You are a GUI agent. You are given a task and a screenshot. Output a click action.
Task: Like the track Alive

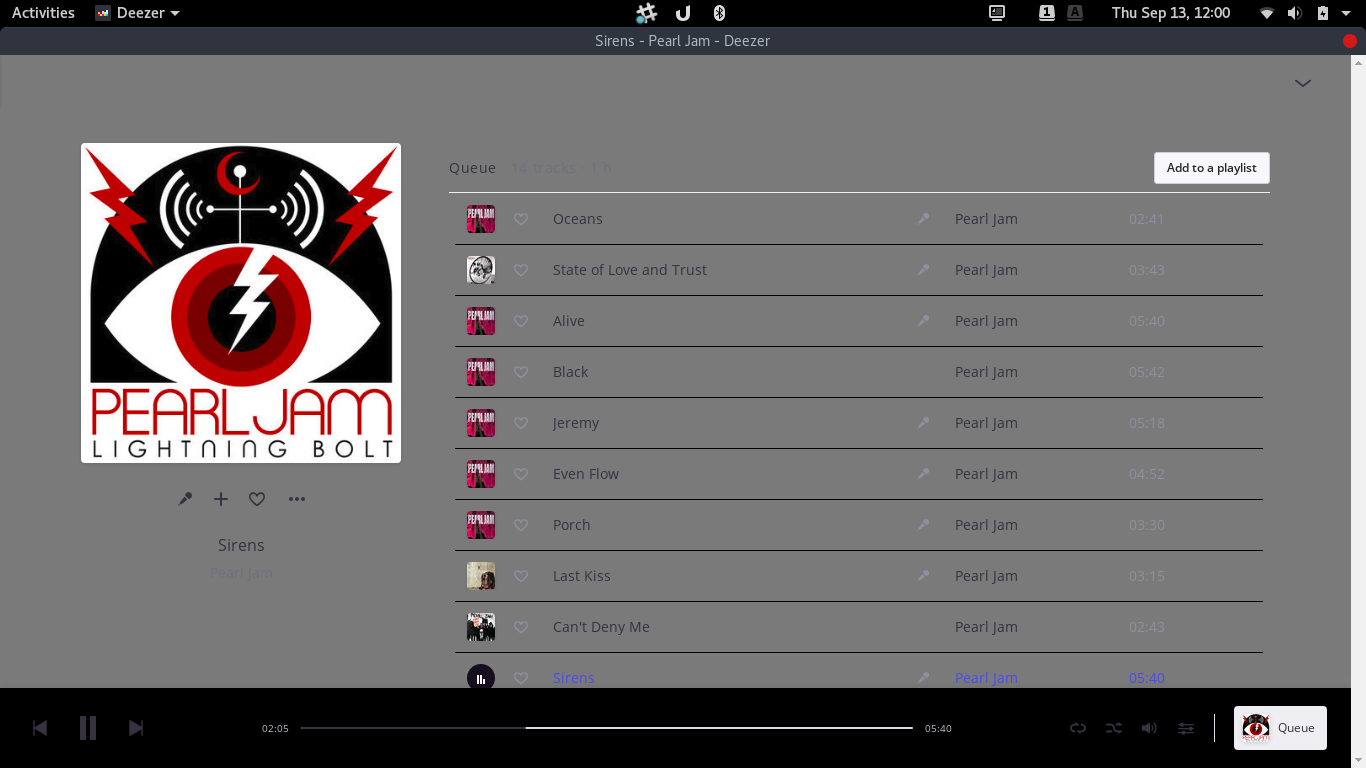521,321
